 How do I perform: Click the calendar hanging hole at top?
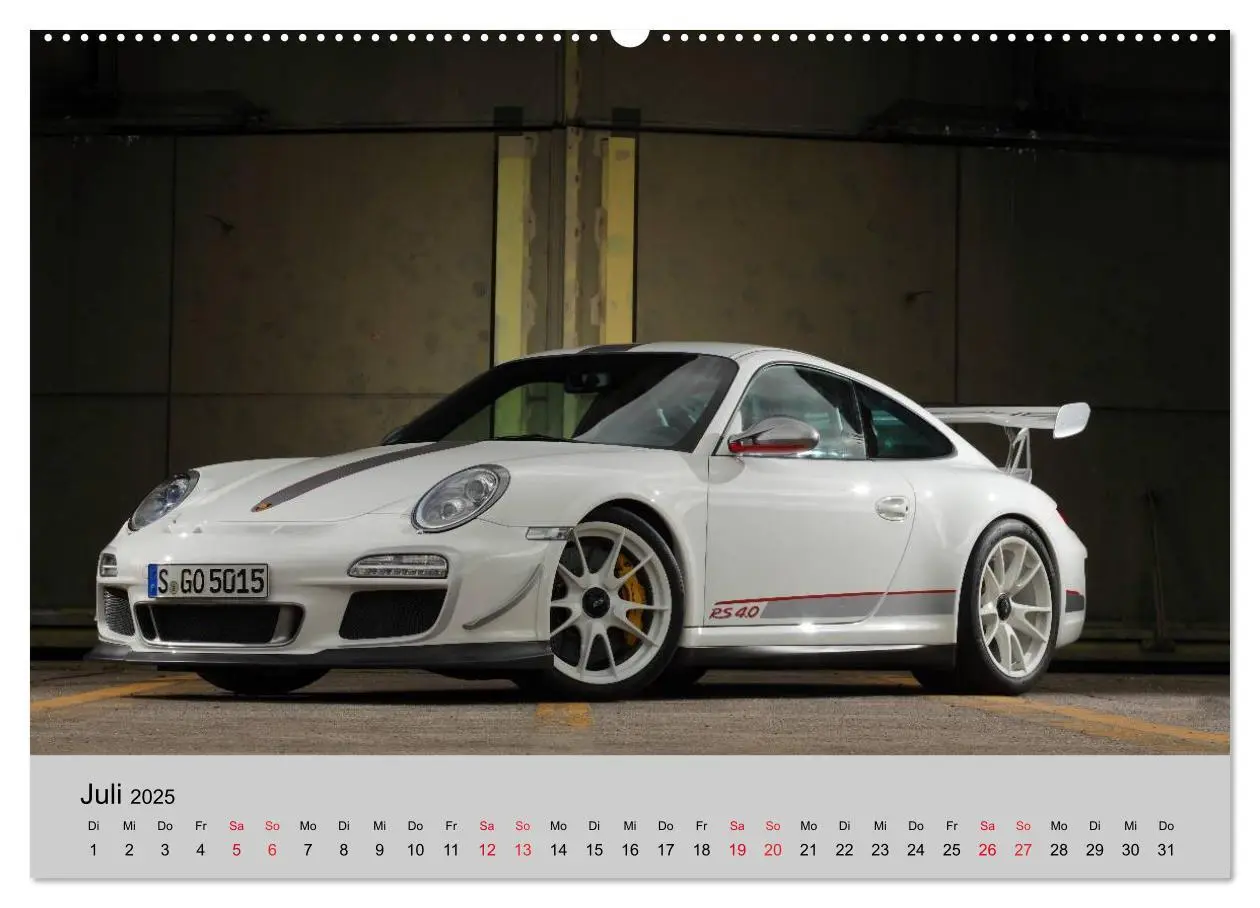(x=630, y=36)
